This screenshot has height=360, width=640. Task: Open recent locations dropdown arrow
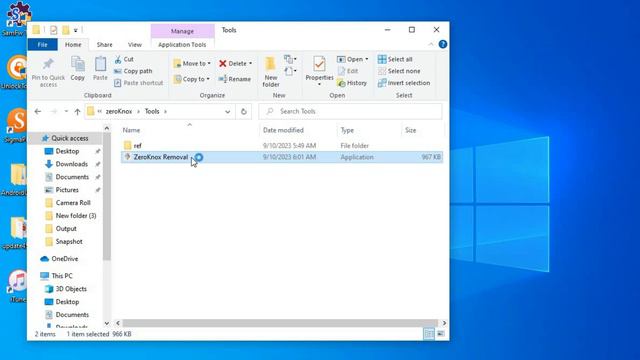(66, 111)
